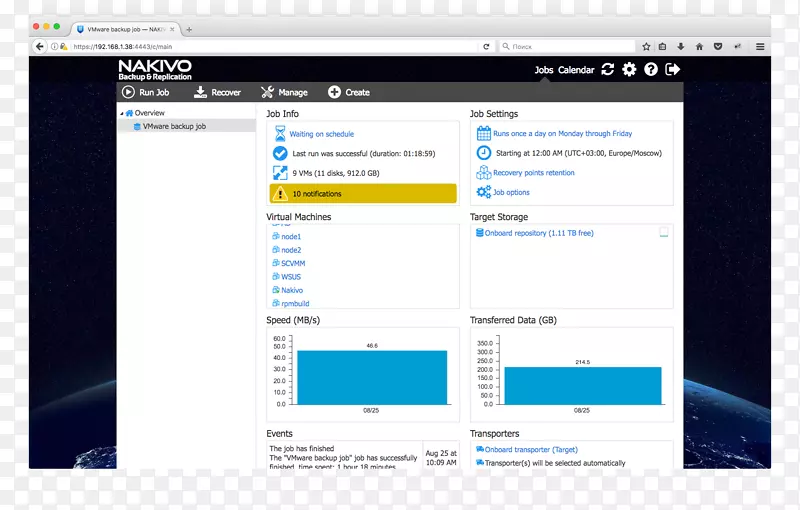Open the Recover menu
The image size is (800, 510).
[217, 92]
